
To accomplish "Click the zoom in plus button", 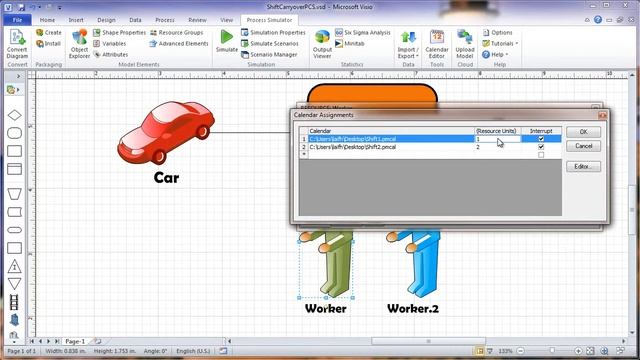I will coord(578,351).
